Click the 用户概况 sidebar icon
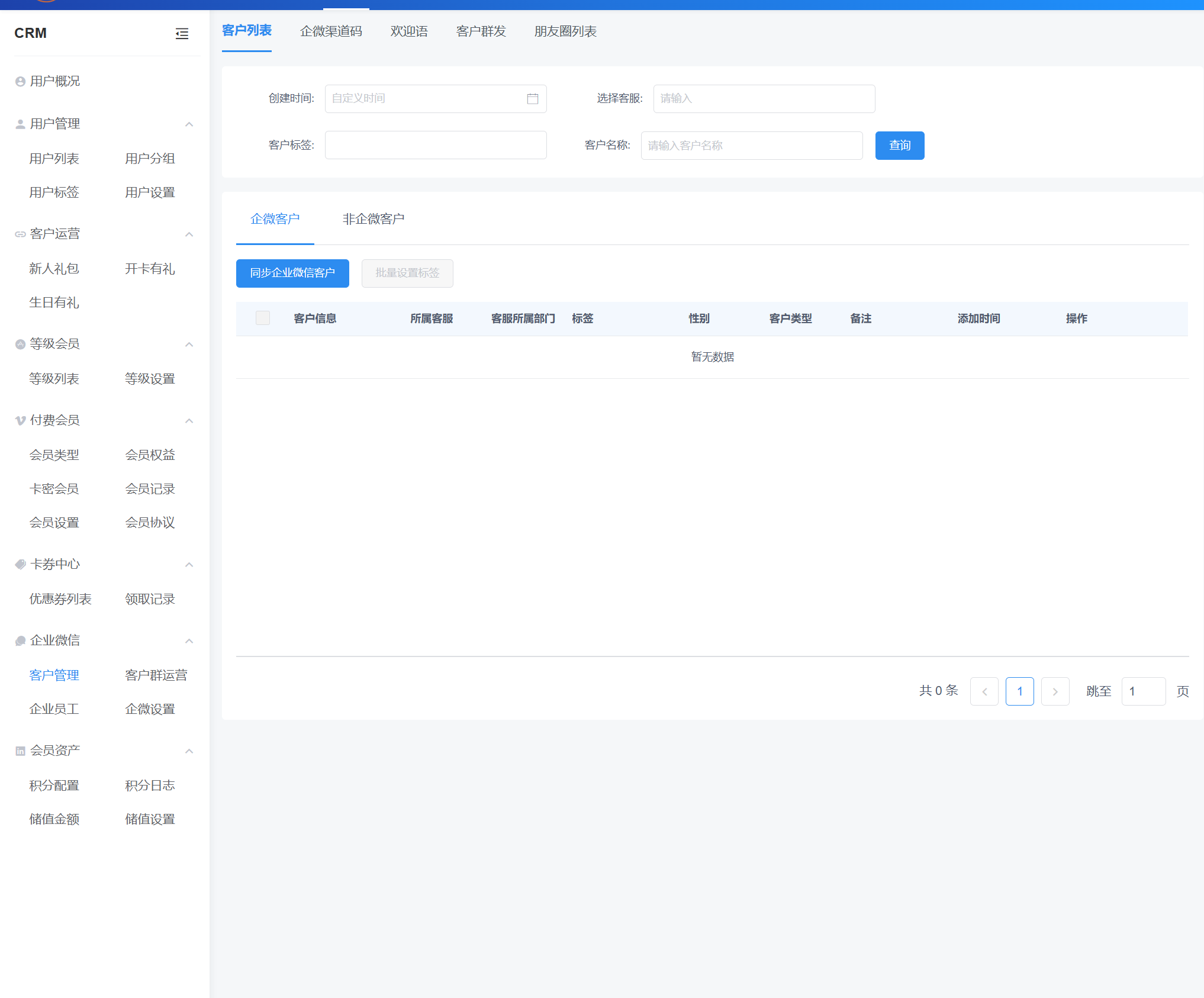Viewport: 1204px width, 998px height. [x=20, y=82]
